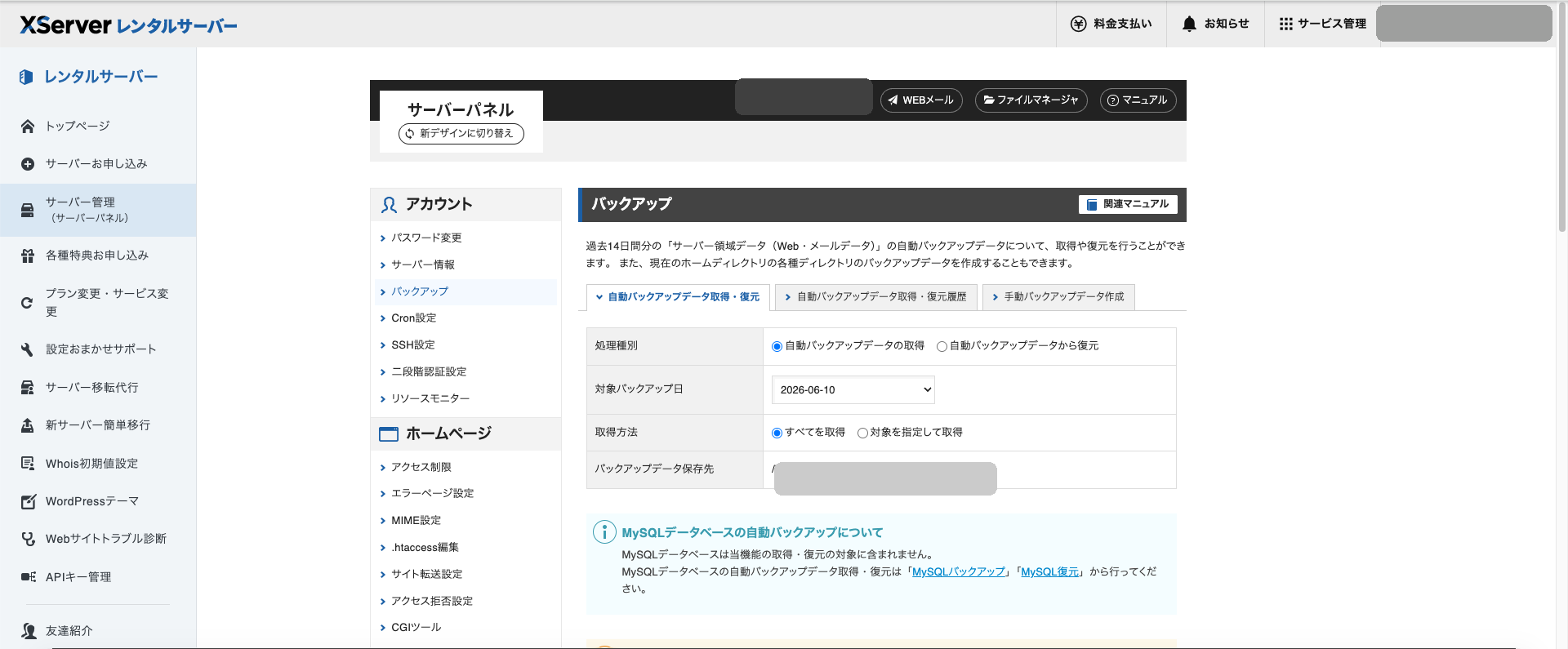This screenshot has width=1568, height=649.
Task: Click the folder icon in ファイルマネージャ
Action: click(x=989, y=100)
